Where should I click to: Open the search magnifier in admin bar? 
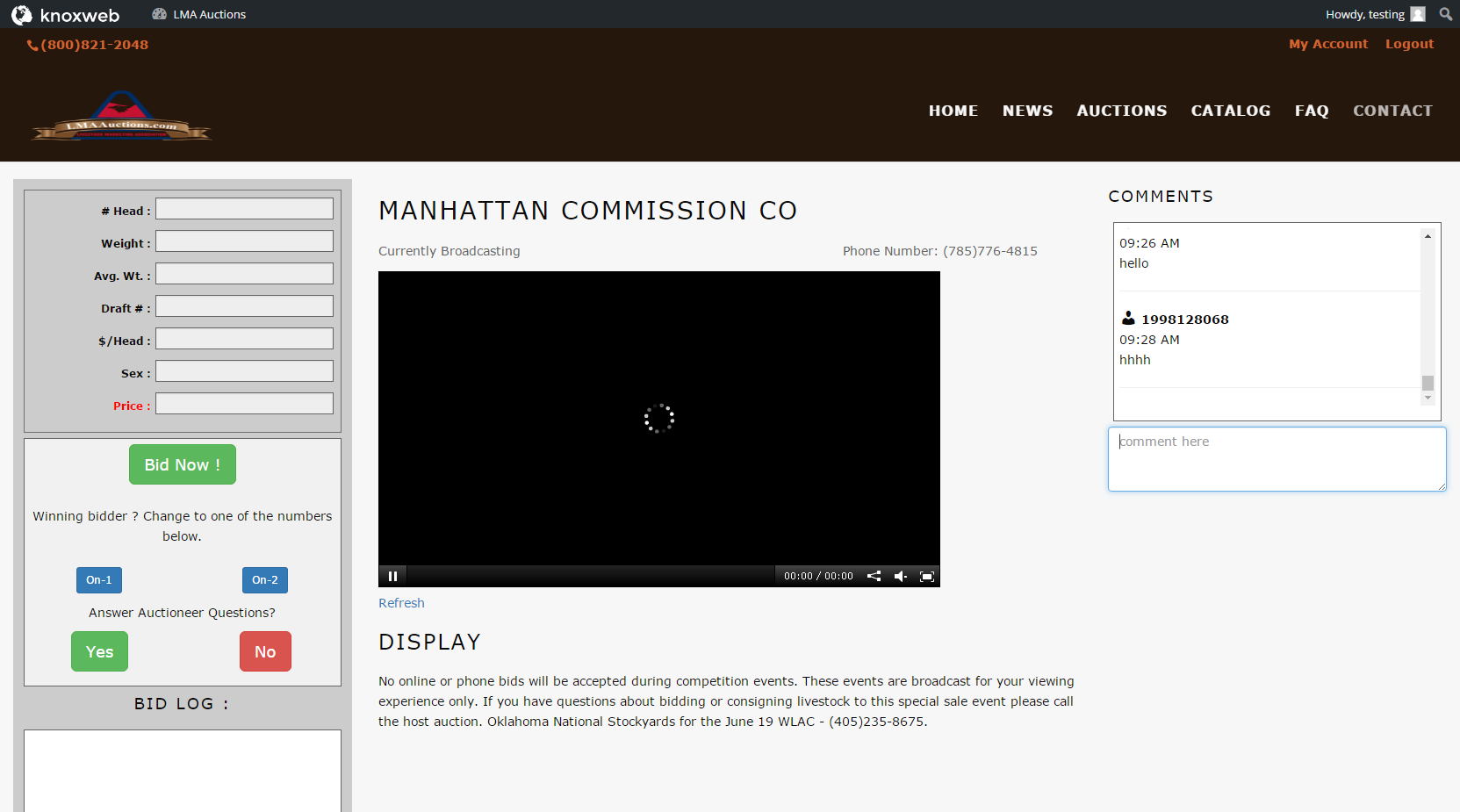(x=1445, y=14)
